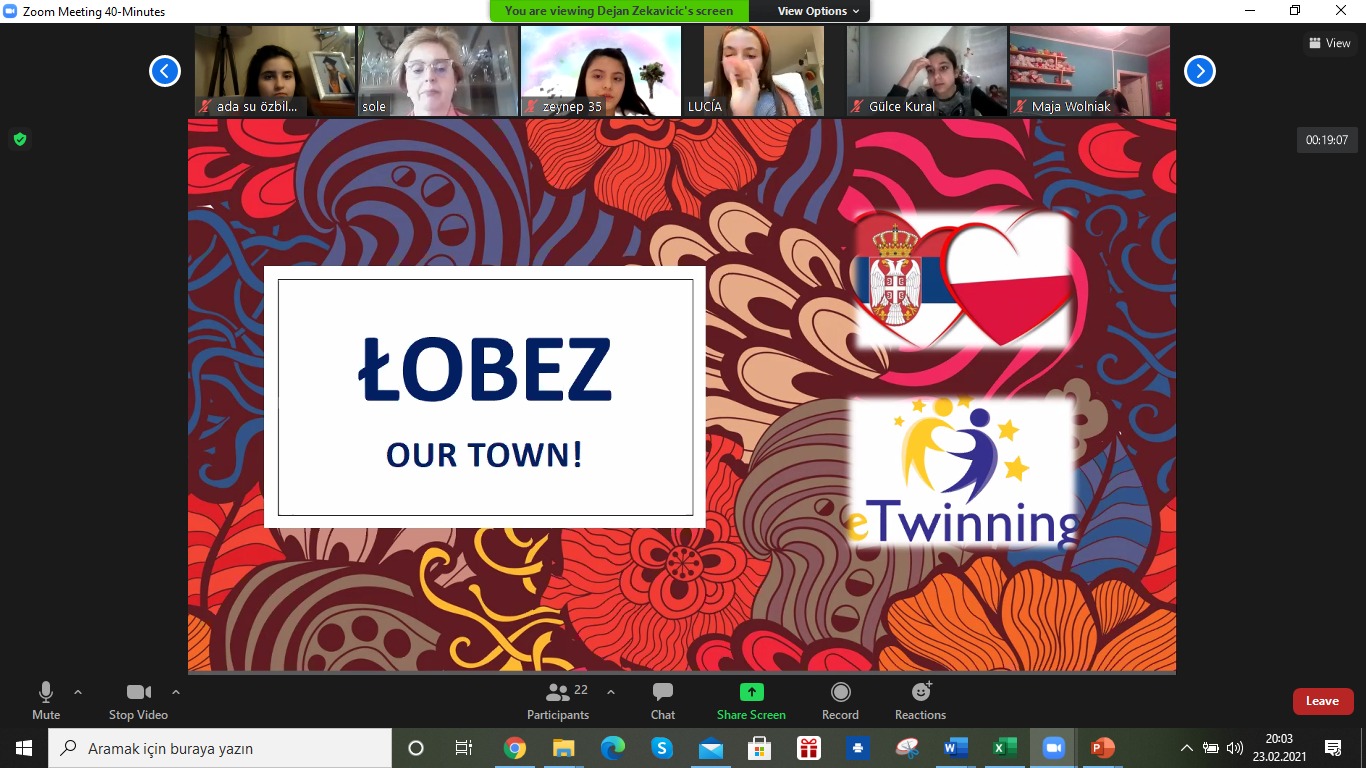
Task: Show previous participants with left arrow
Action: coord(165,71)
